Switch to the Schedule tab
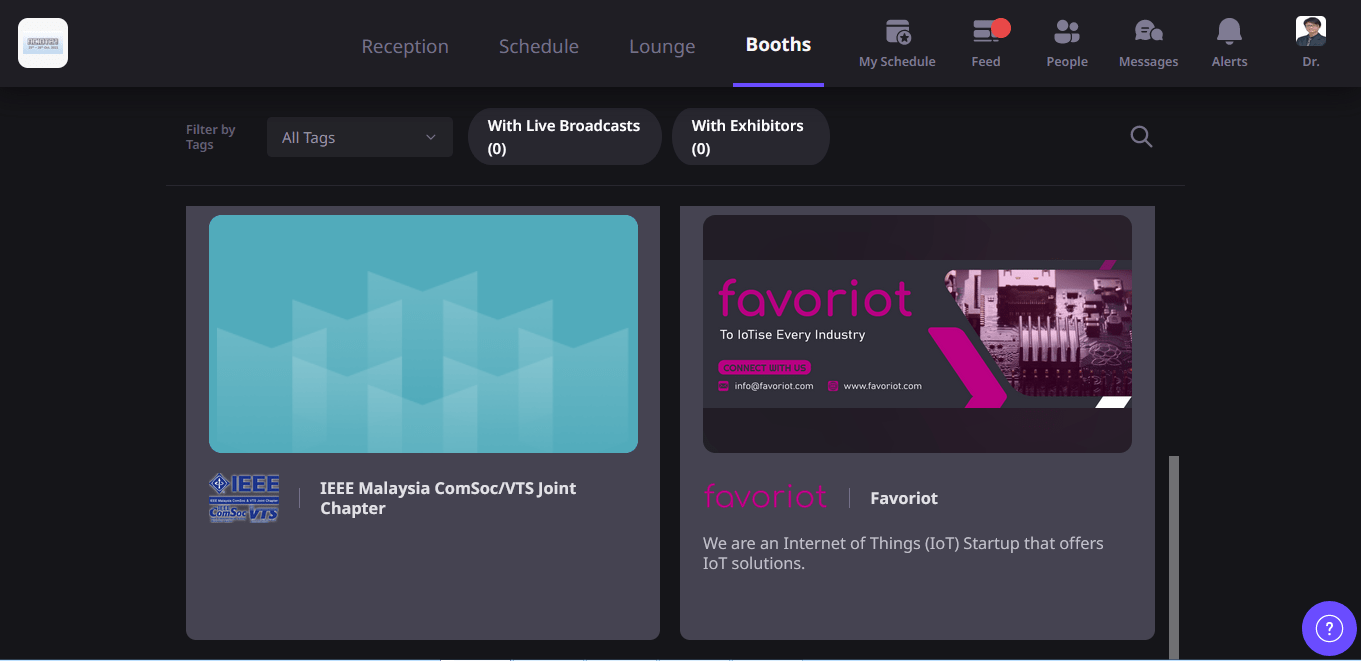This screenshot has width=1361, height=661. pyautogui.click(x=539, y=46)
